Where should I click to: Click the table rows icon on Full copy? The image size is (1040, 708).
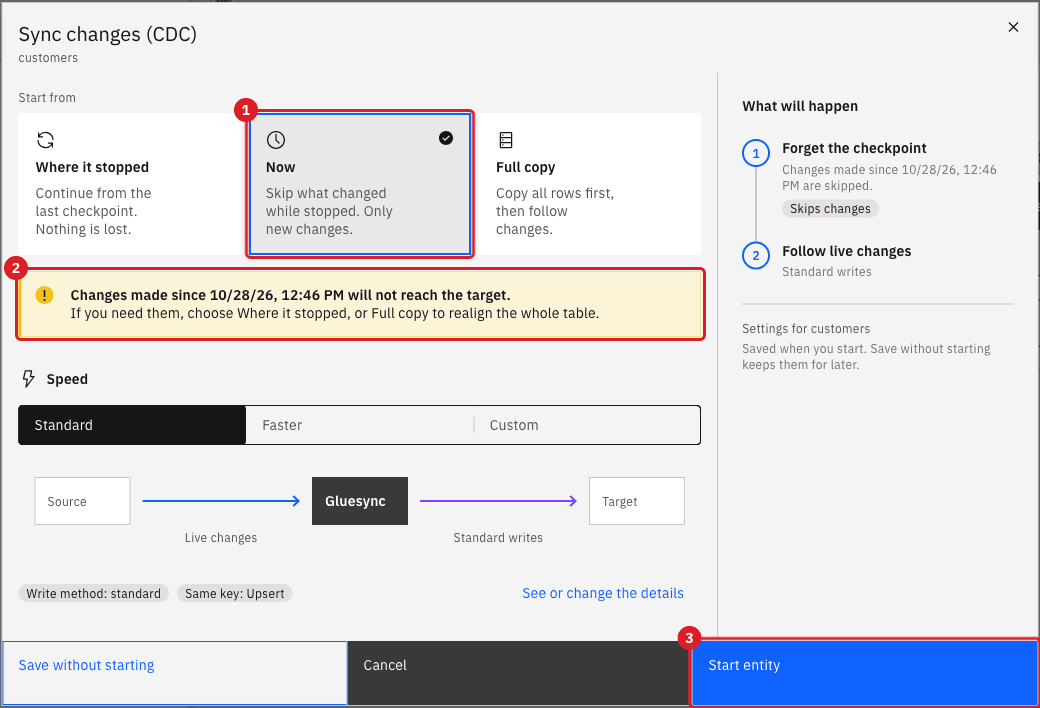(x=506, y=140)
